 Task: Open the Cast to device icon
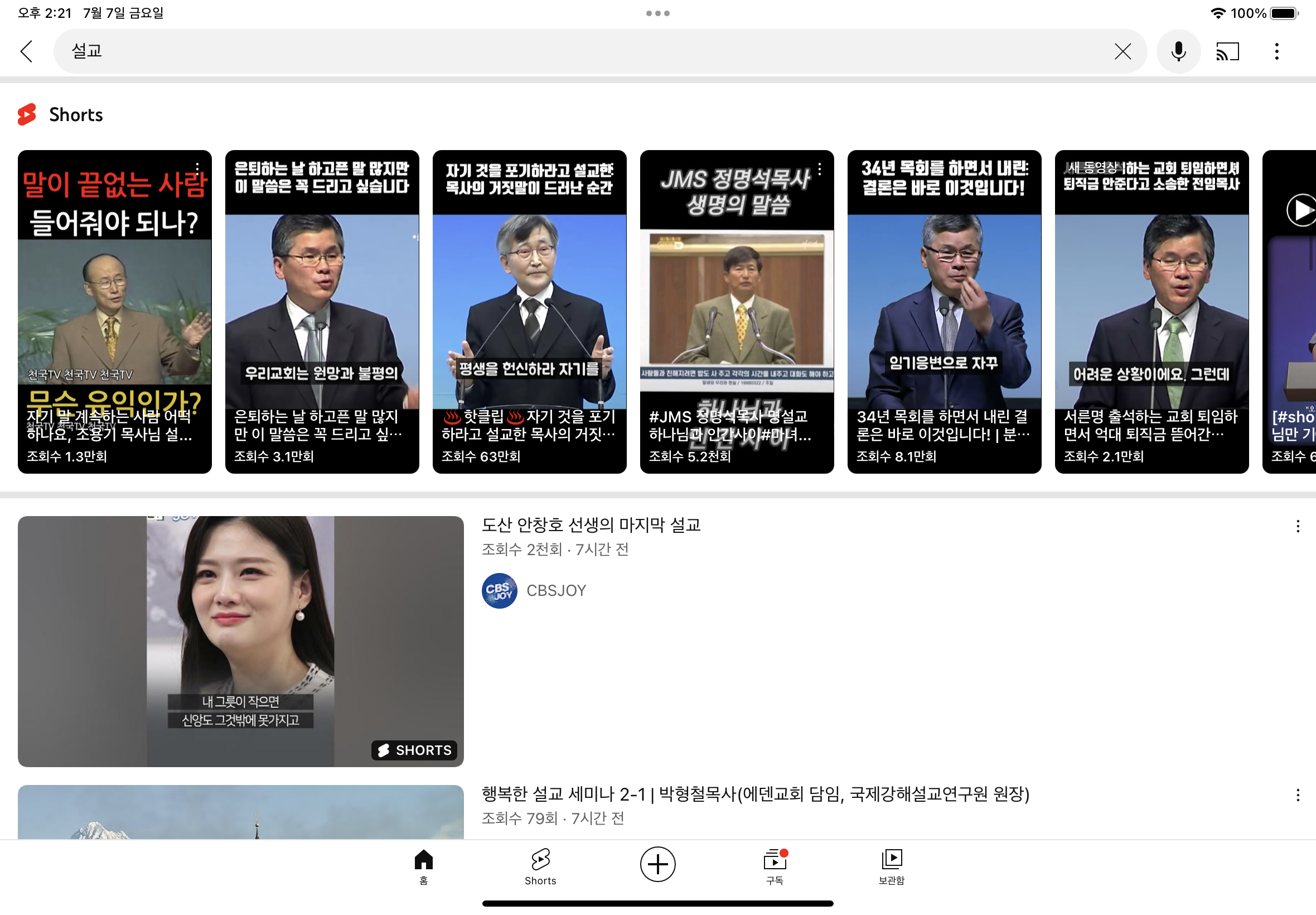click(x=1227, y=51)
